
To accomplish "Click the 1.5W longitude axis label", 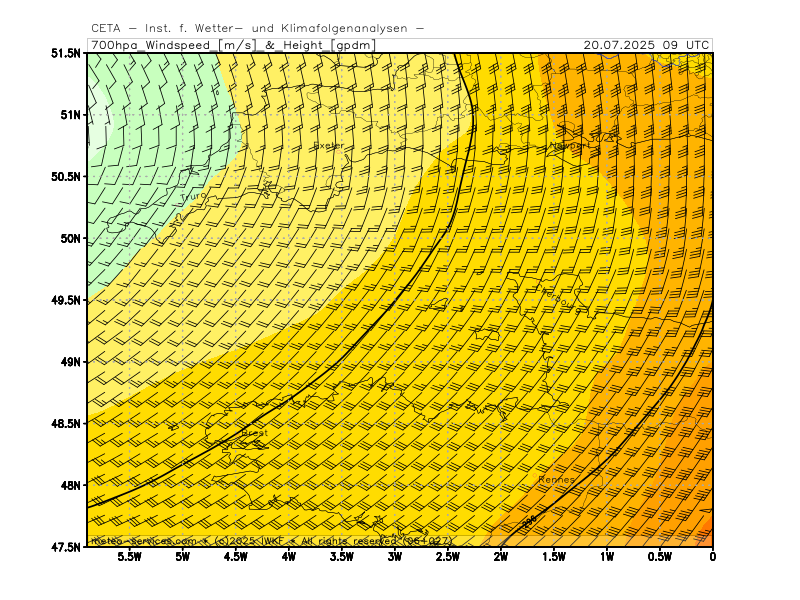I will 554,557.
